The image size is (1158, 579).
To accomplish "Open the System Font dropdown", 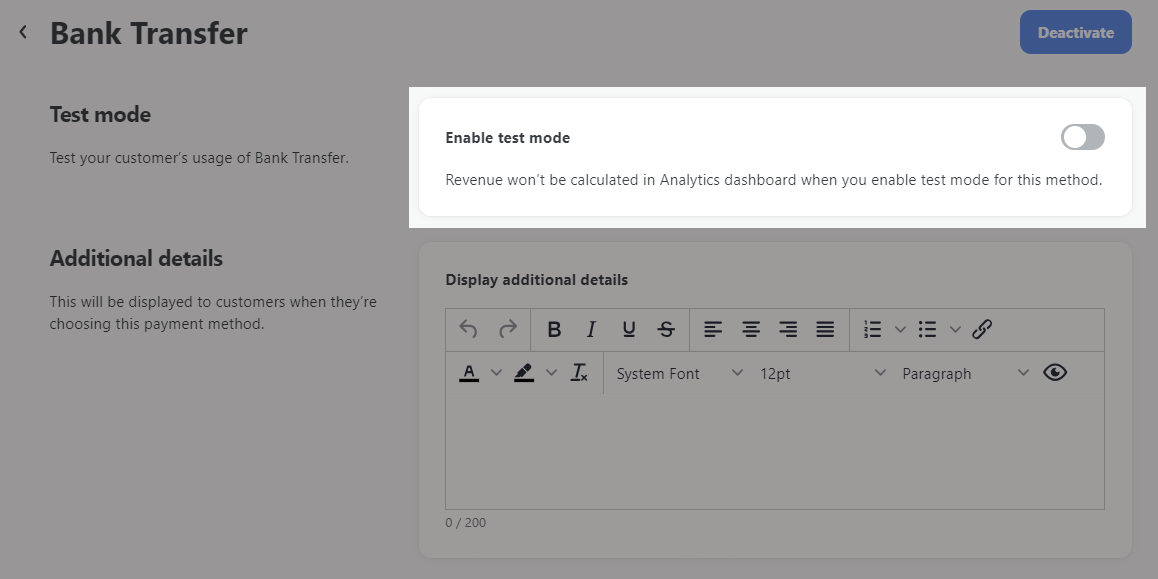I will tap(679, 374).
